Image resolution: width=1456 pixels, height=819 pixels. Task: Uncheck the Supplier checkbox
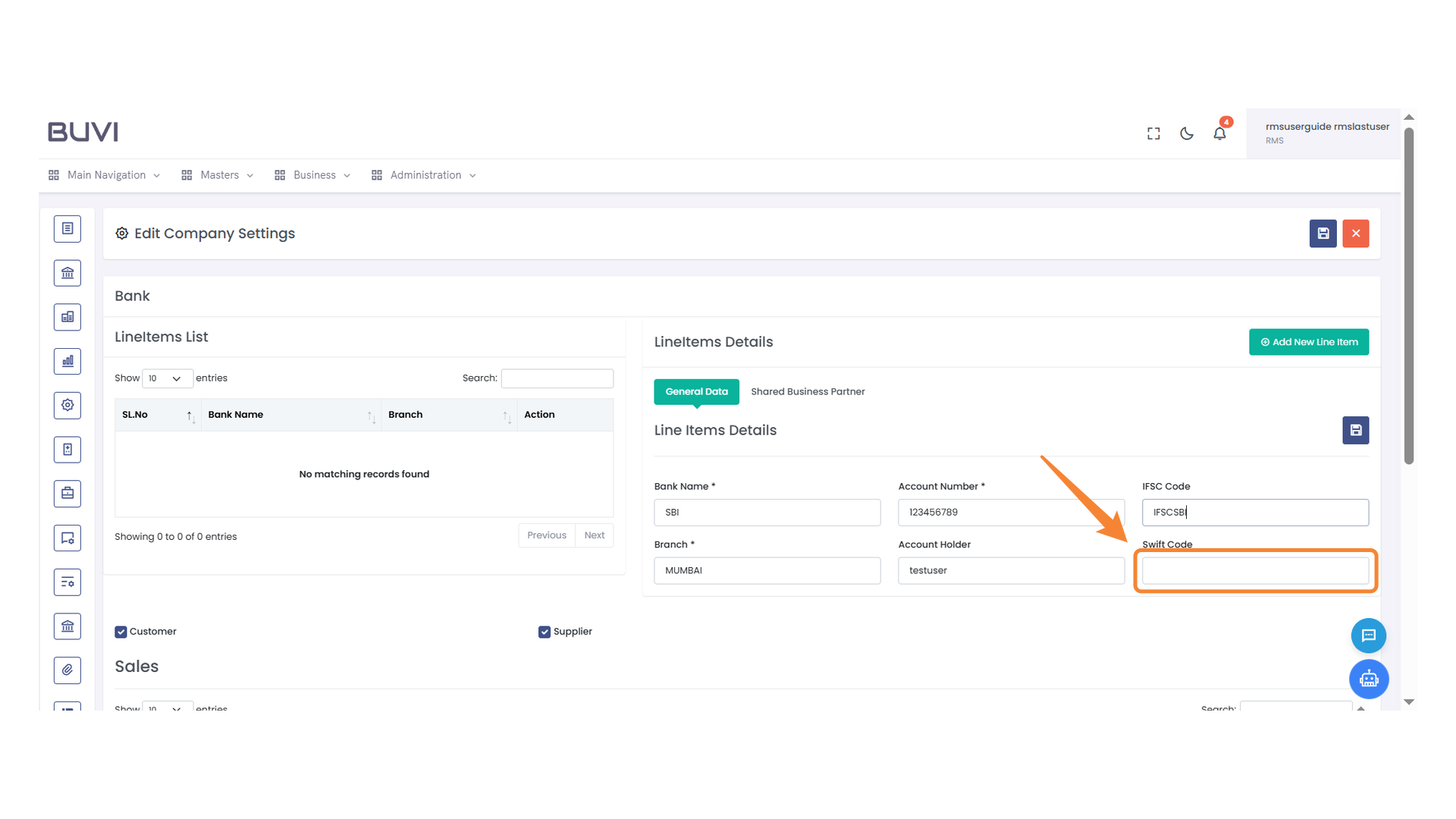coord(544,632)
